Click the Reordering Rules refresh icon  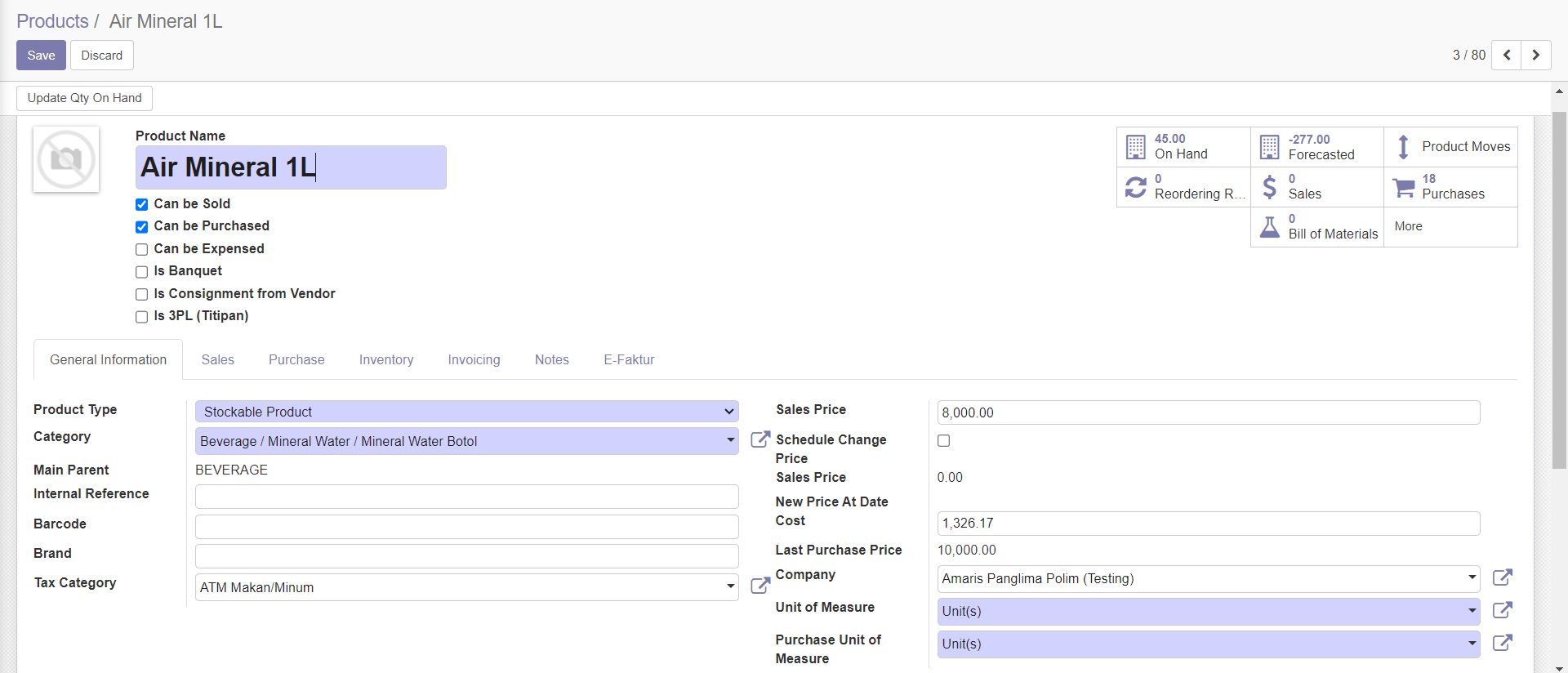1135,187
